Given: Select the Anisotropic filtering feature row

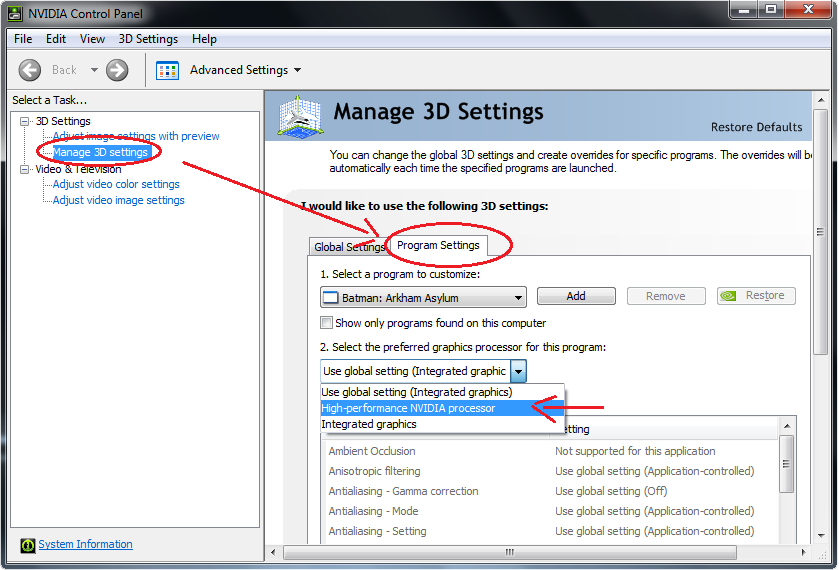Looking at the screenshot, I should click(x=551, y=472).
